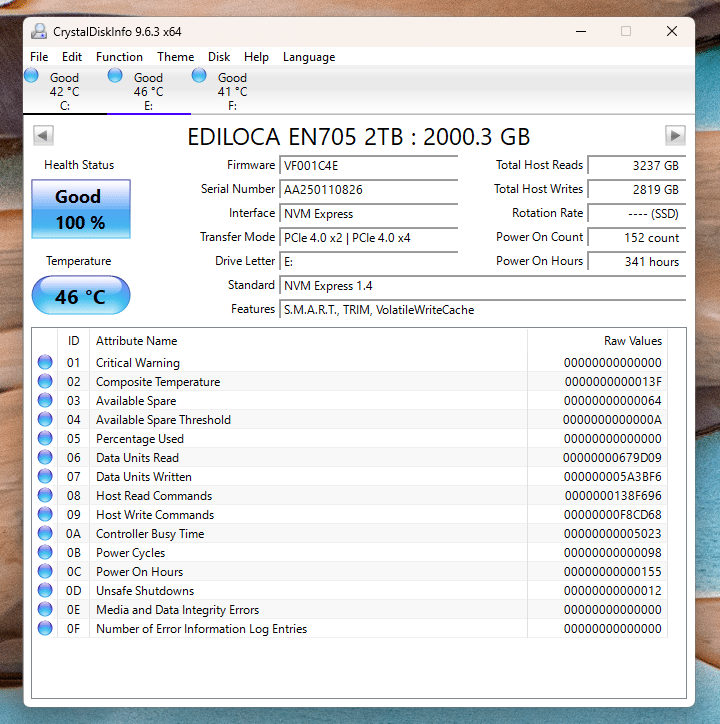Click the Firmware field VF001C4E
This screenshot has height=724, width=720.
pyautogui.click(x=369, y=165)
